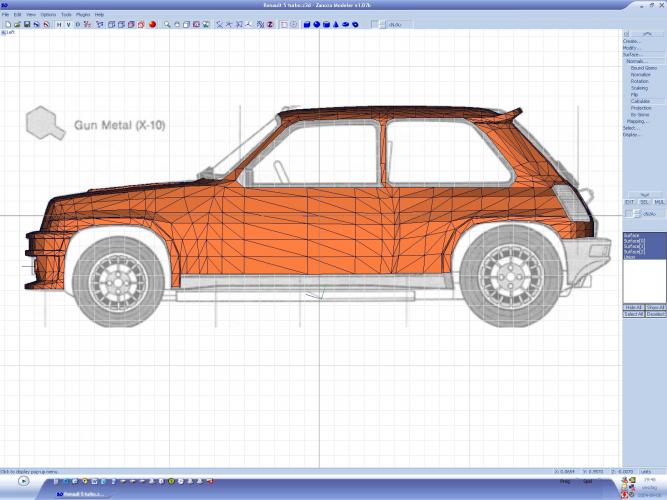Click the Open file folder icon
This screenshot has height=500, width=667.
point(16,24)
